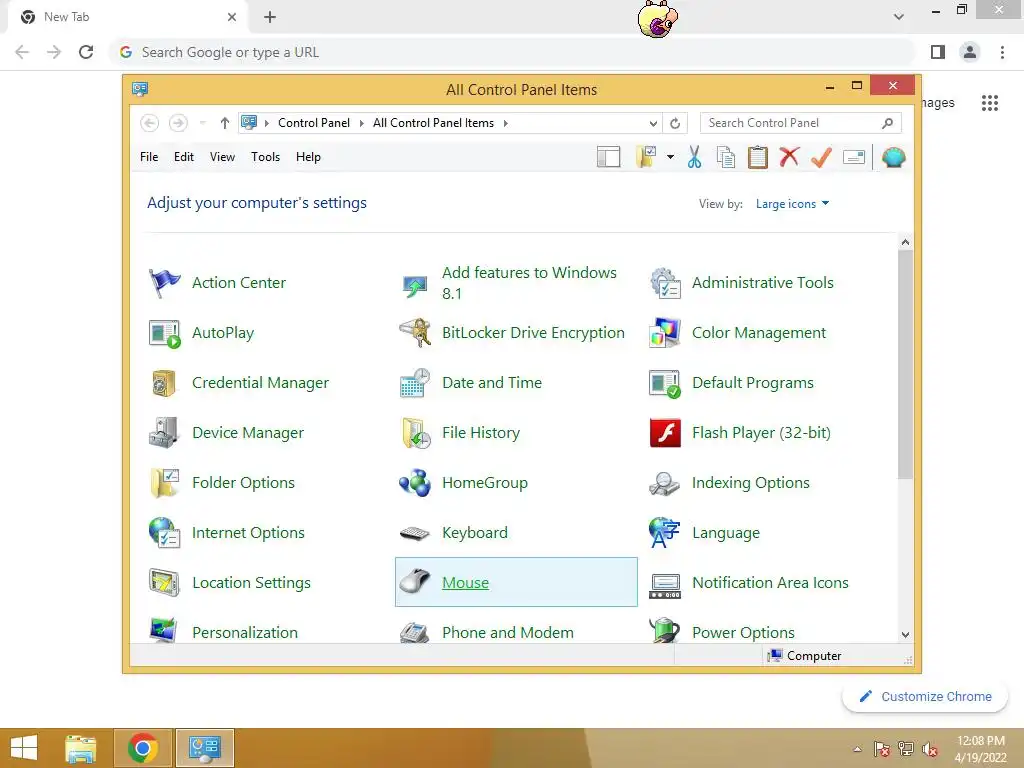The image size is (1024, 768).
Task: Open the folder views dropdown arrow
Action: (671, 157)
